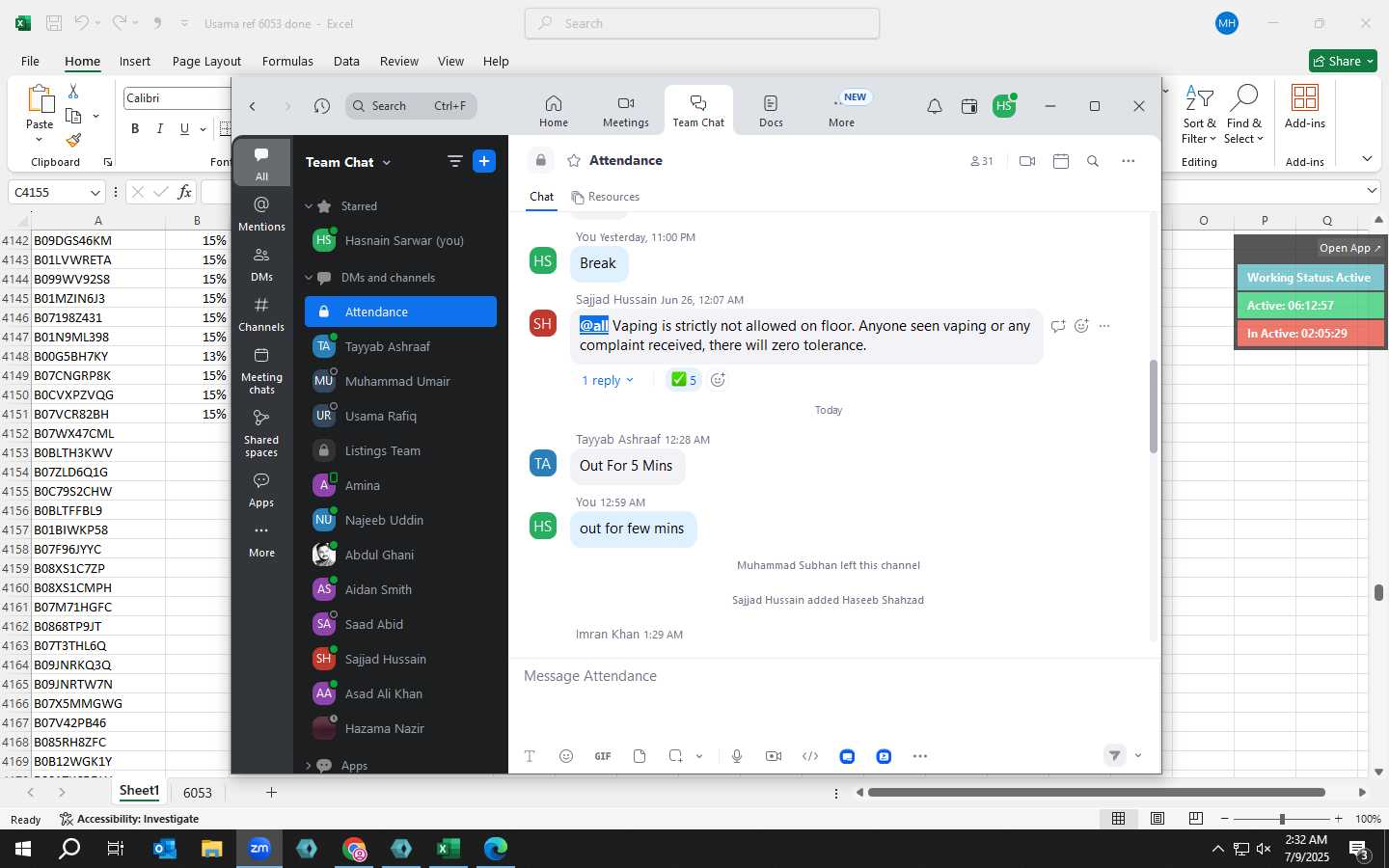Click the Message Attendance input field
This screenshot has height=868, width=1389.
click(x=834, y=676)
